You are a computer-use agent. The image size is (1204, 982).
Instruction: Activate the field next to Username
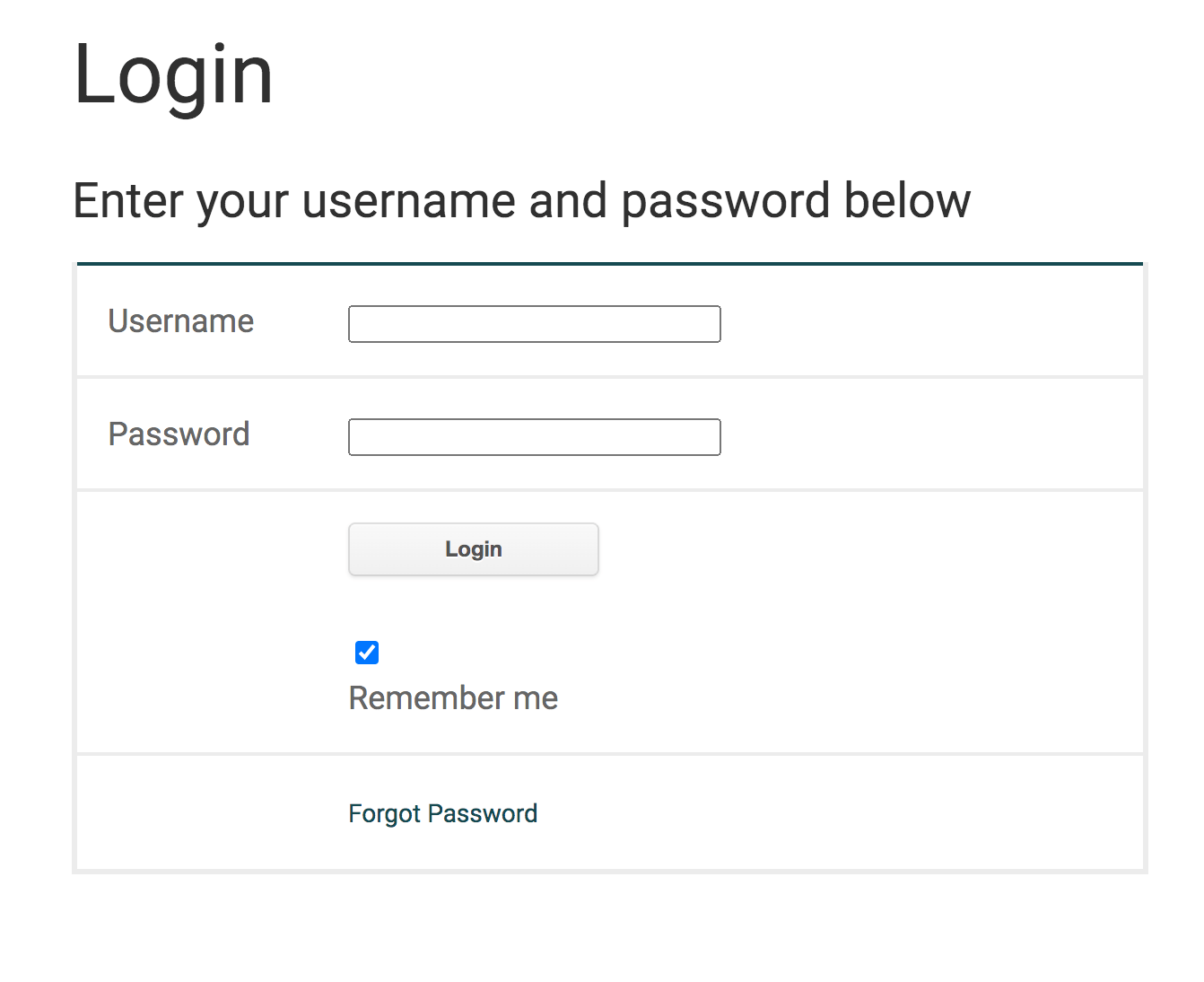point(534,324)
